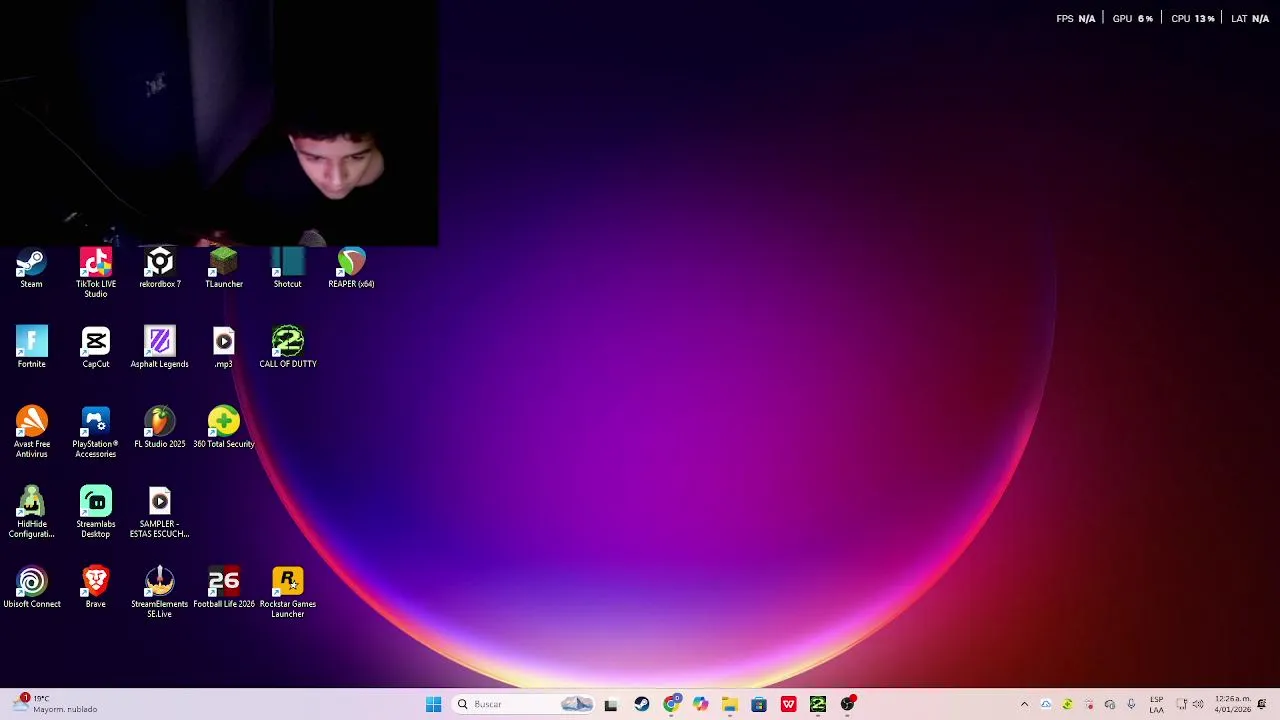Open OBS Studio from the taskbar

tap(848, 704)
